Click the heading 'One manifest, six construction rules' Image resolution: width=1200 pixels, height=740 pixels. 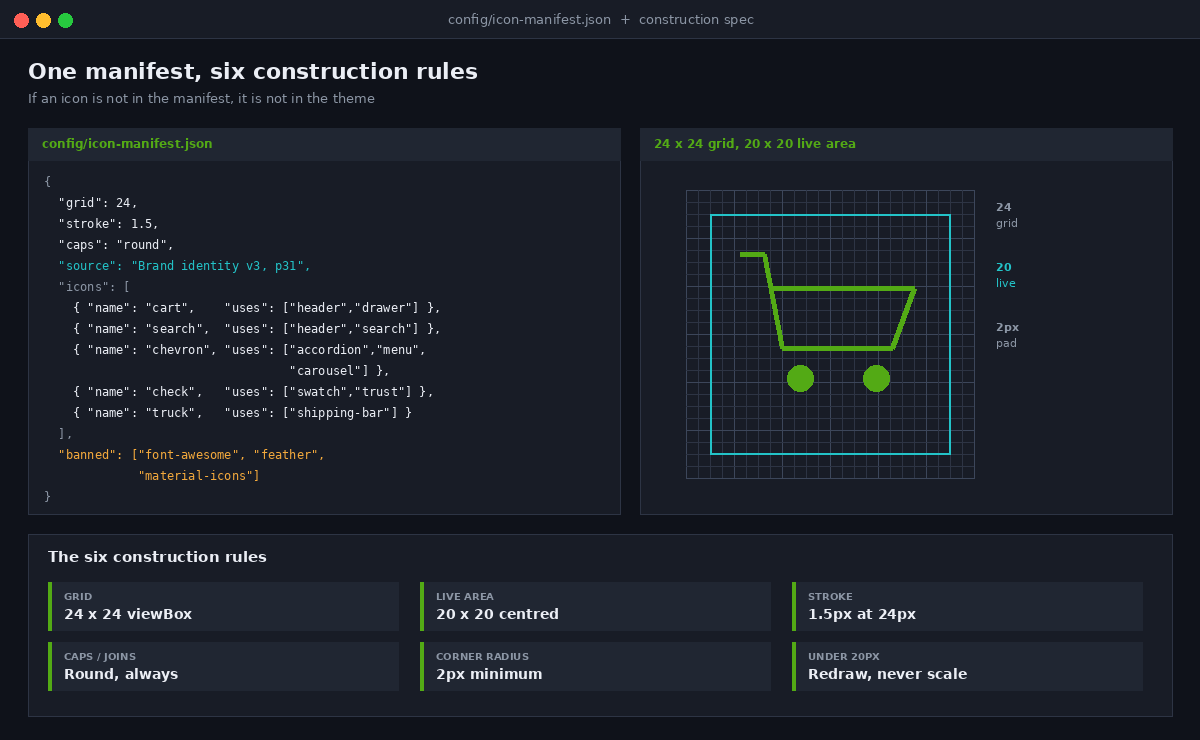253,72
